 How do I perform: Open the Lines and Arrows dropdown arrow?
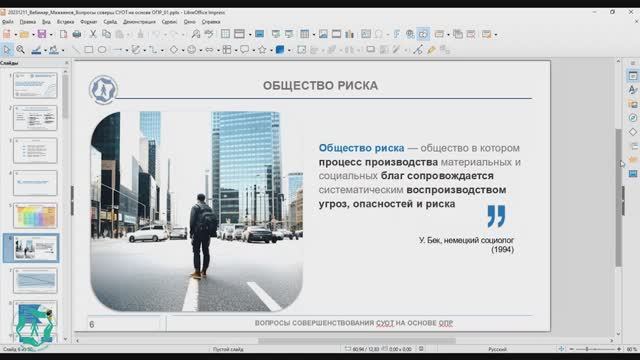[x=127, y=50]
